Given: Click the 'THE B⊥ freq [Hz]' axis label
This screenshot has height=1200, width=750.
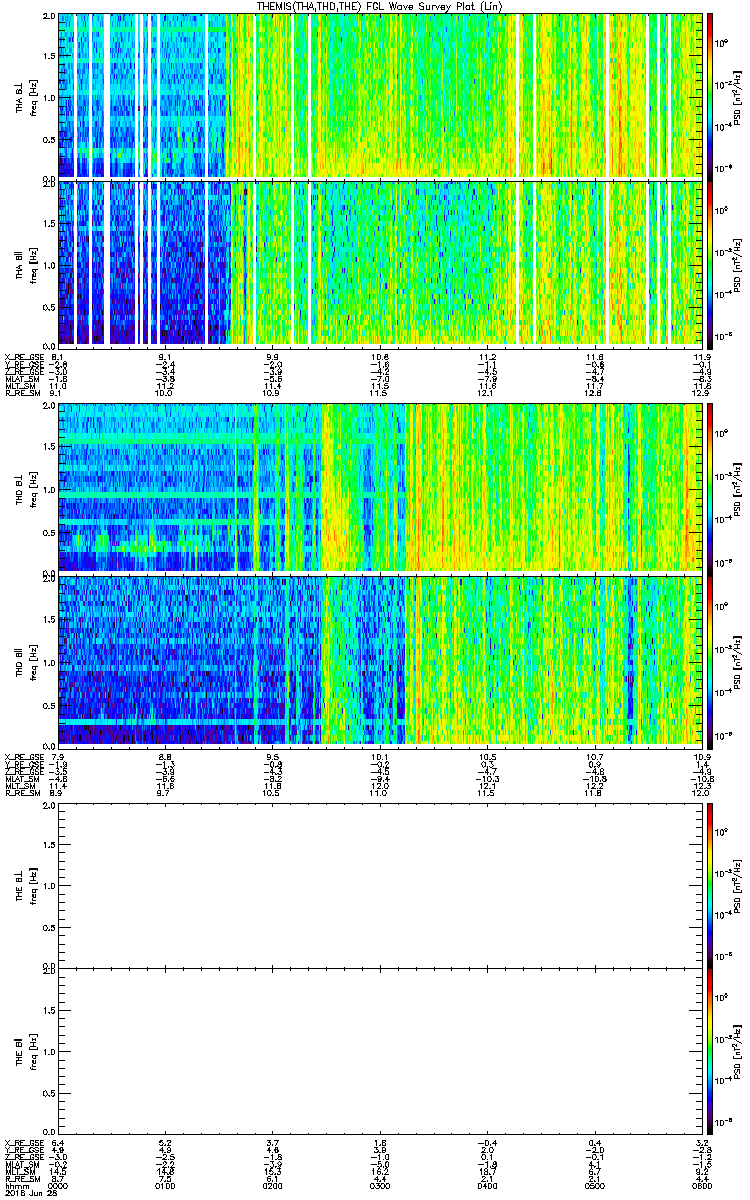Looking at the screenshot, I should pyautogui.click(x=26, y=886).
